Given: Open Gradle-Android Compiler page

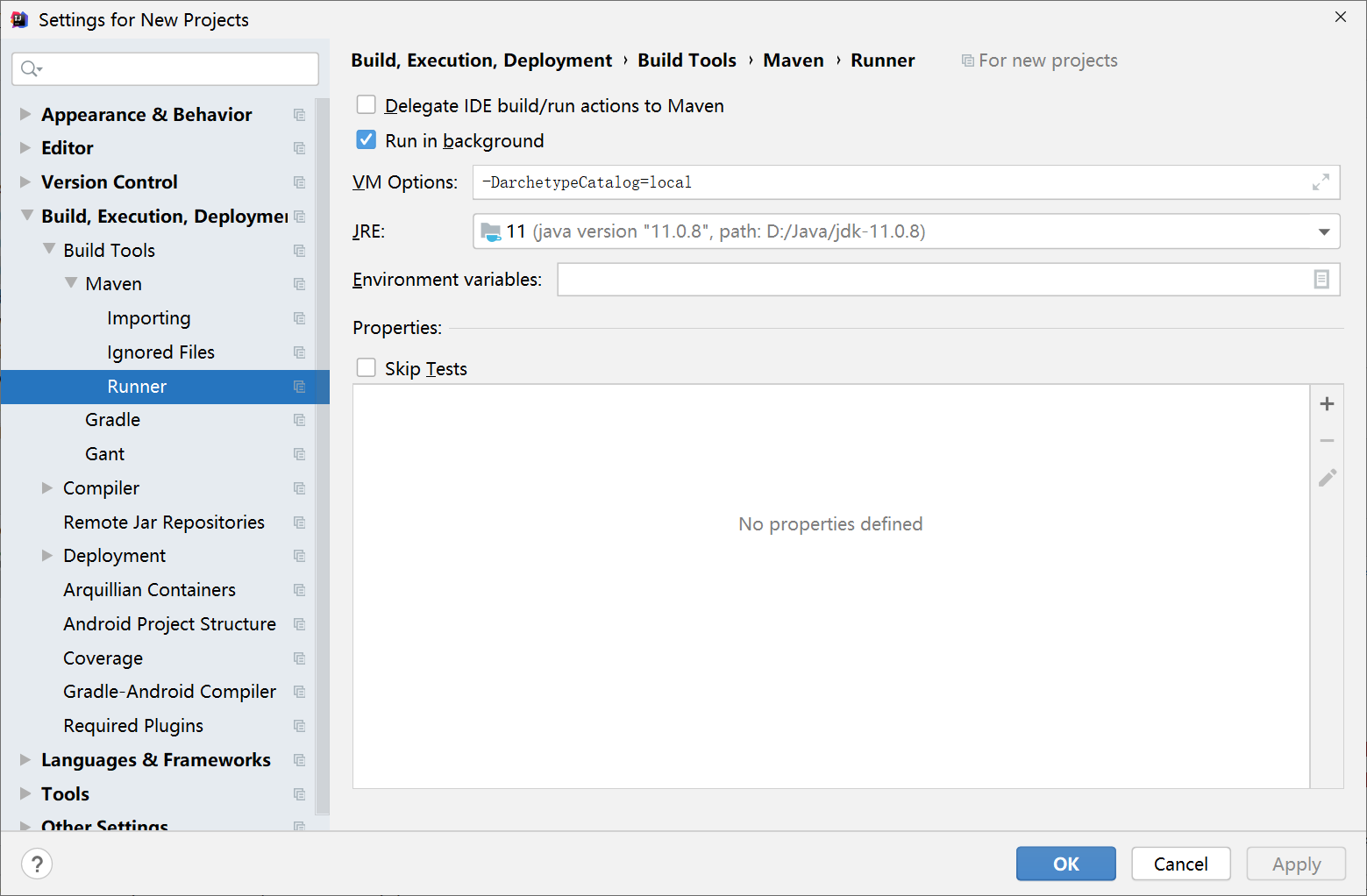Looking at the screenshot, I should (x=169, y=692).
